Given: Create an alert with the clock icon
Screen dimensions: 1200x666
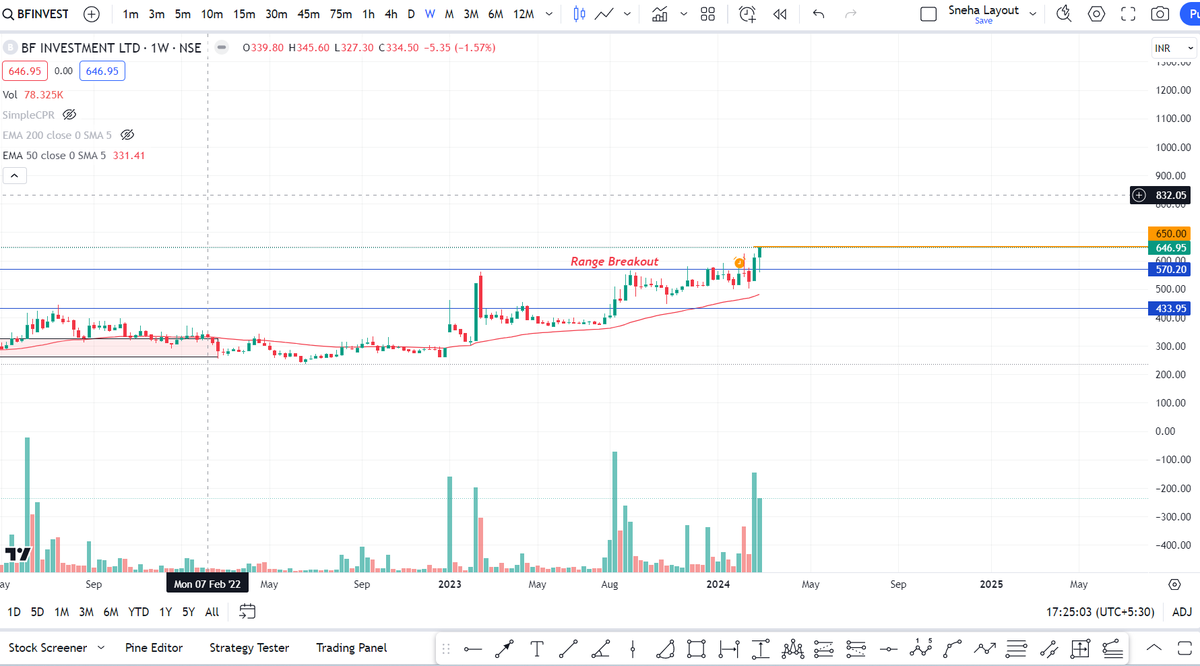Looking at the screenshot, I should click(748, 14).
